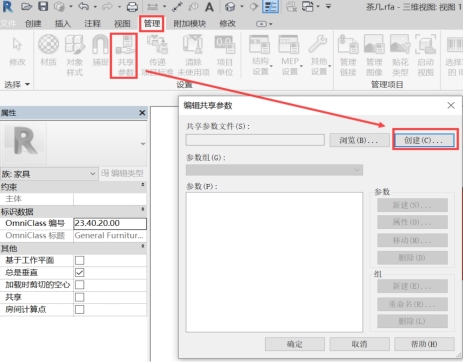
Task: Expand the Undo history dropdown arrow
Action: pos(95,7)
